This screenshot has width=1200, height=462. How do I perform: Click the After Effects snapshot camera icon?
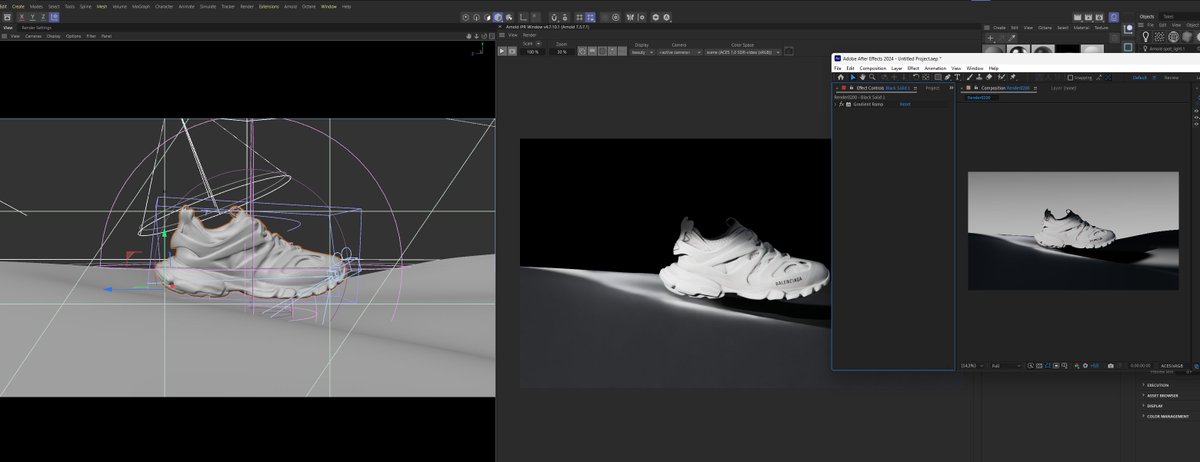[x=1110, y=365]
